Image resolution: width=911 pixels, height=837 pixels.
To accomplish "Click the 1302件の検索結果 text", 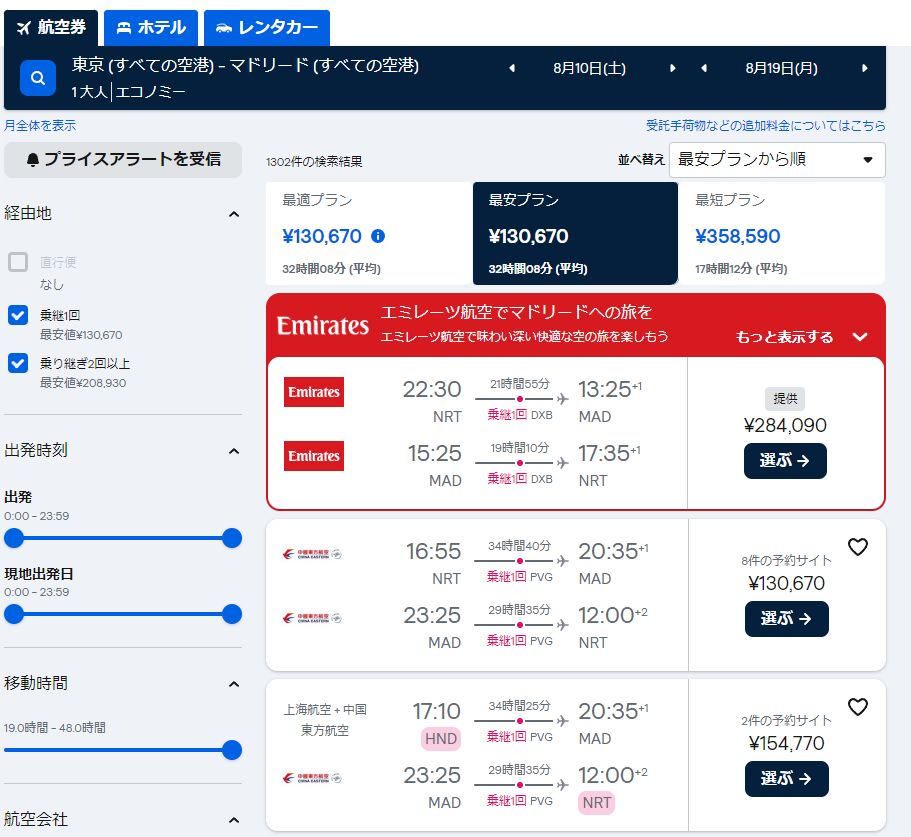I will click(314, 162).
